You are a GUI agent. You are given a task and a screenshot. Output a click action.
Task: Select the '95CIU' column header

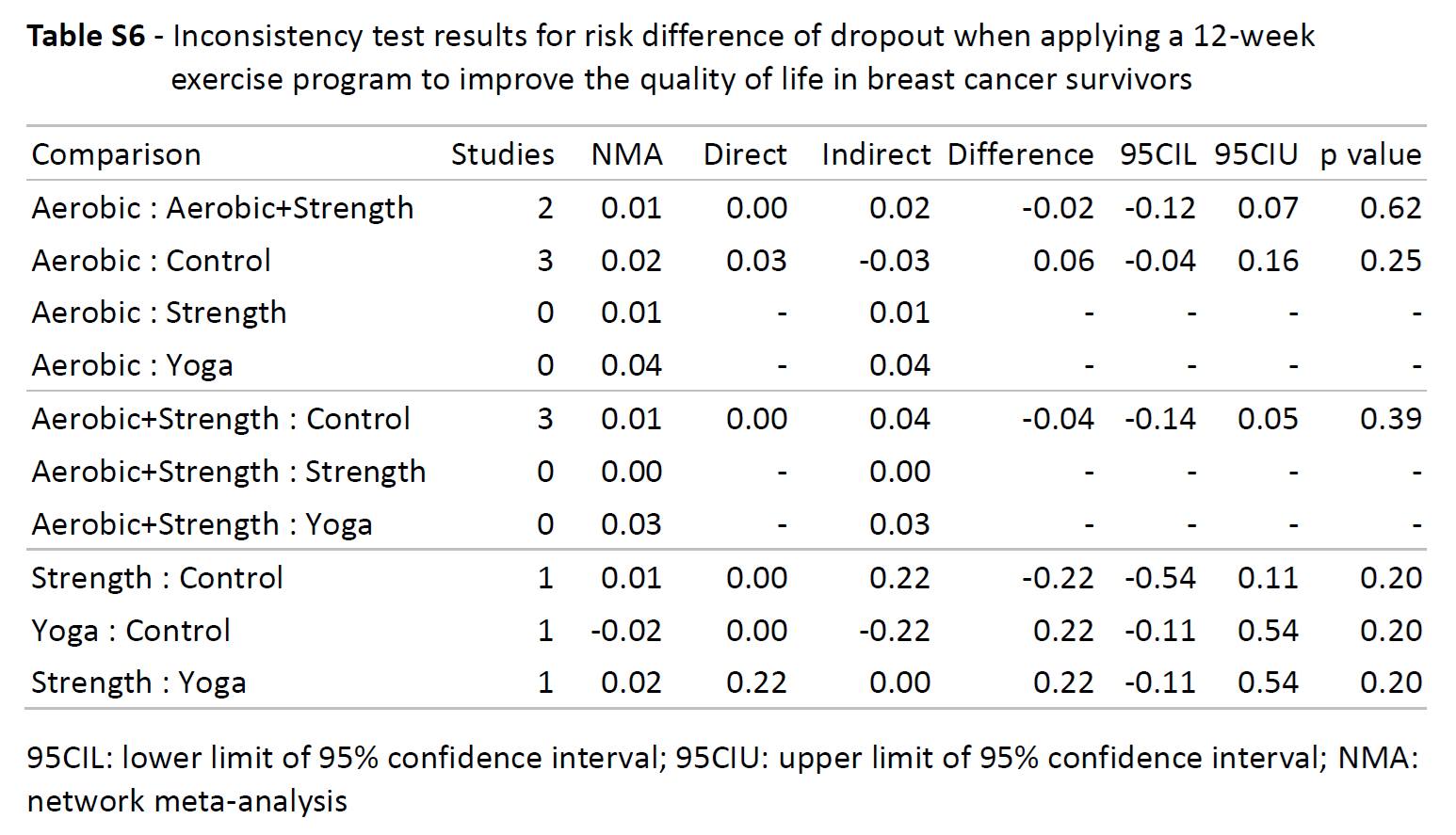click(x=1255, y=154)
